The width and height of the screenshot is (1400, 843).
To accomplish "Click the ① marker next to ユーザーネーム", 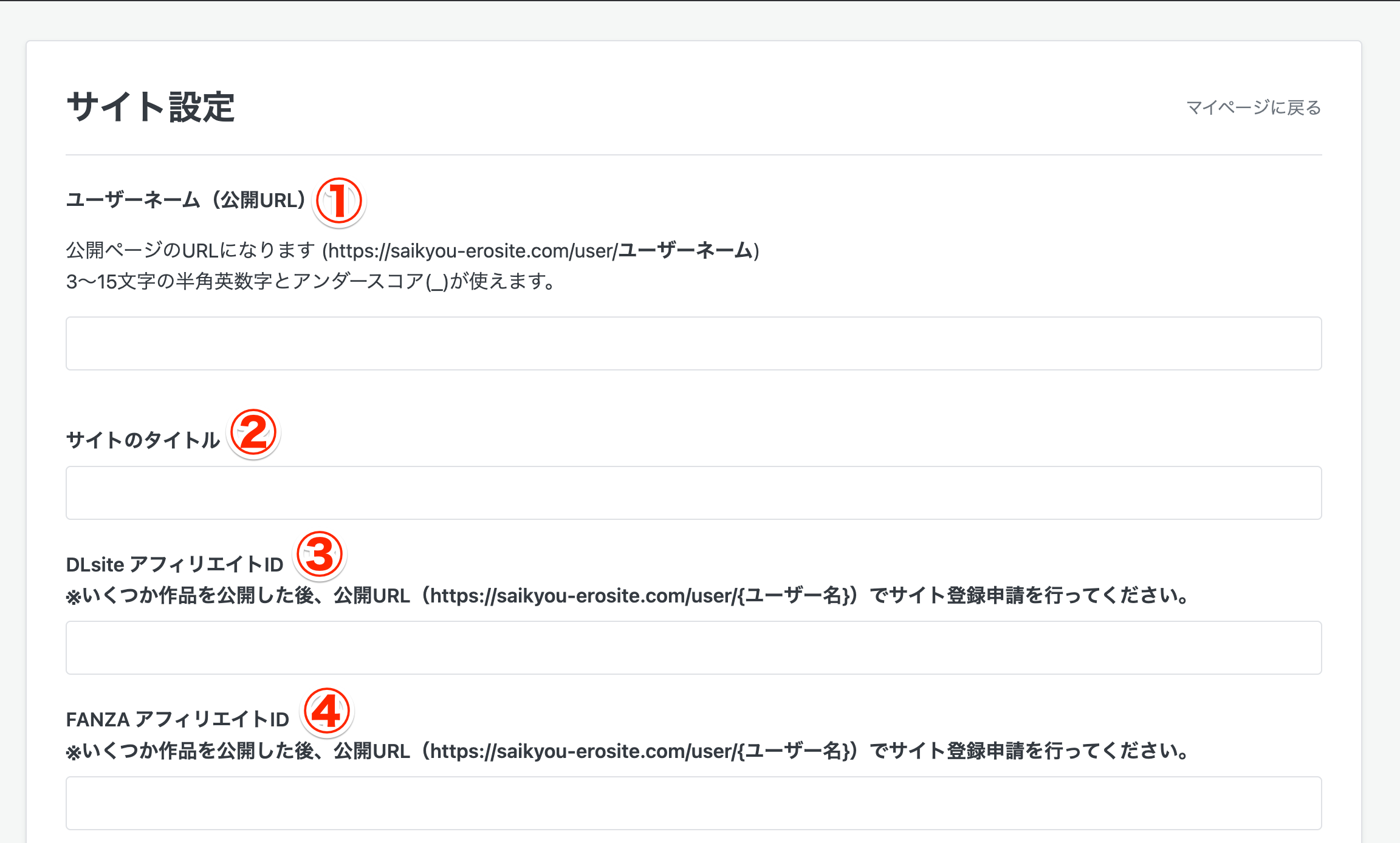I will tap(338, 202).
